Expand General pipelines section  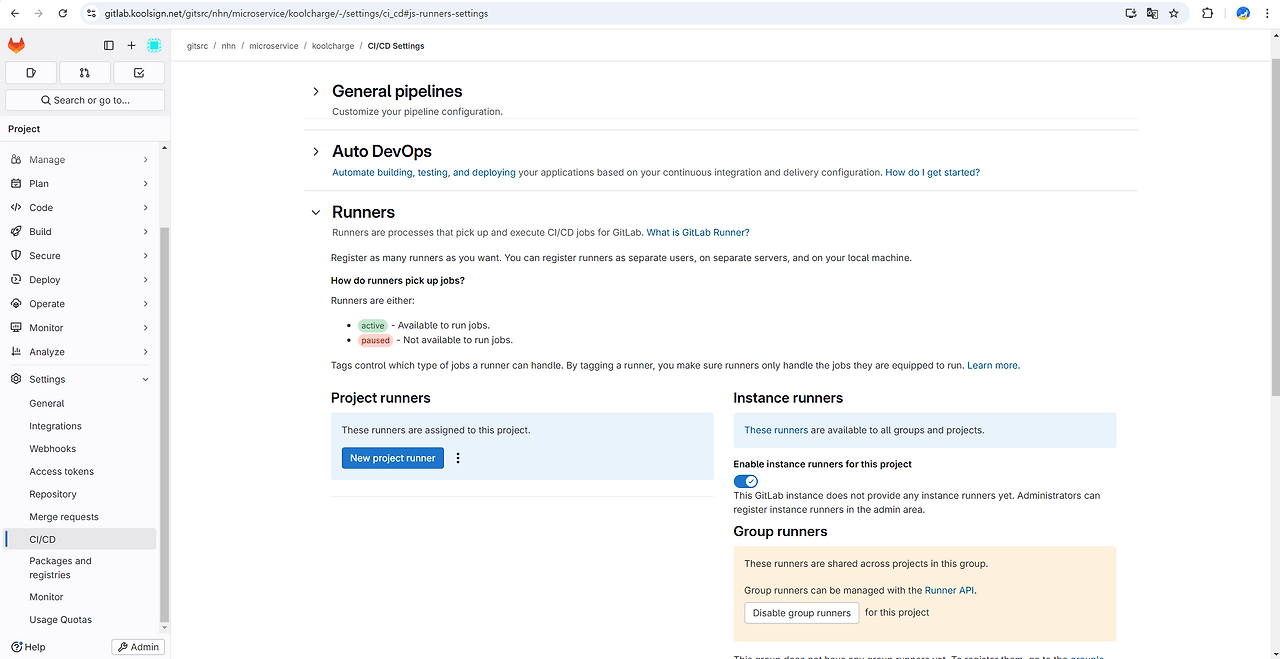(316, 91)
